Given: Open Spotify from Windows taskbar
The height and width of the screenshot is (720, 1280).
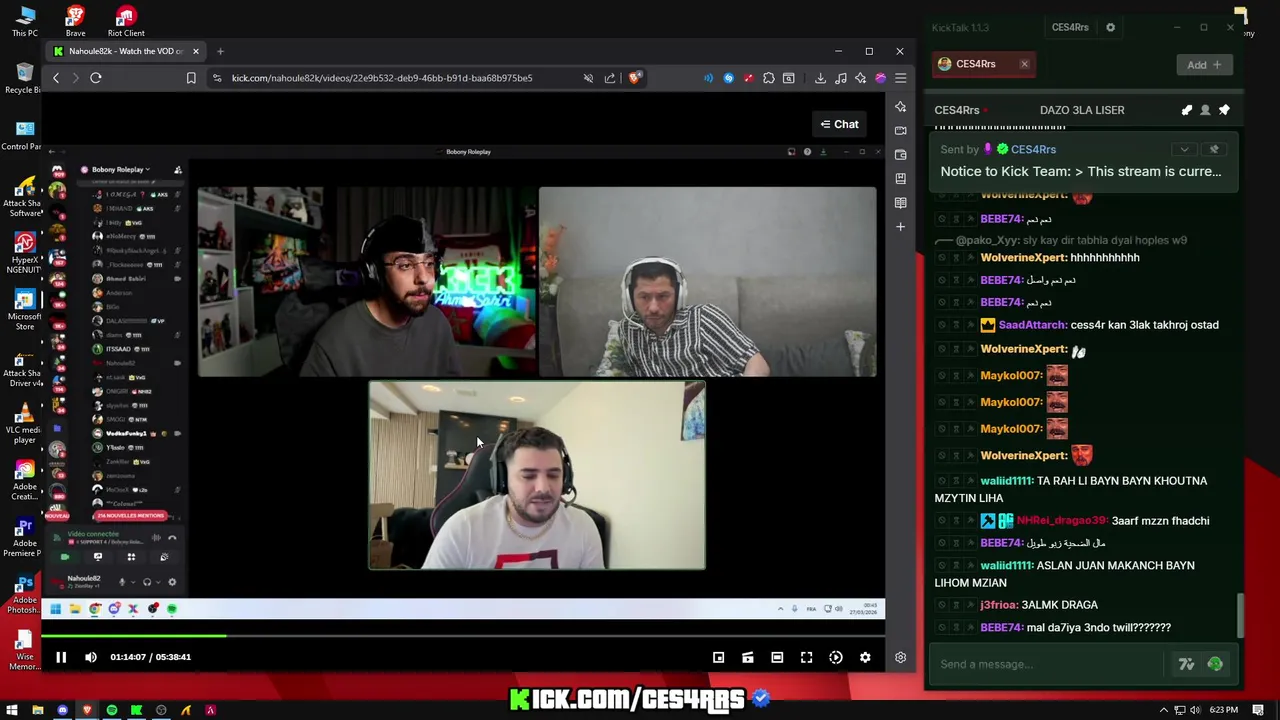Looking at the screenshot, I should pos(111,710).
